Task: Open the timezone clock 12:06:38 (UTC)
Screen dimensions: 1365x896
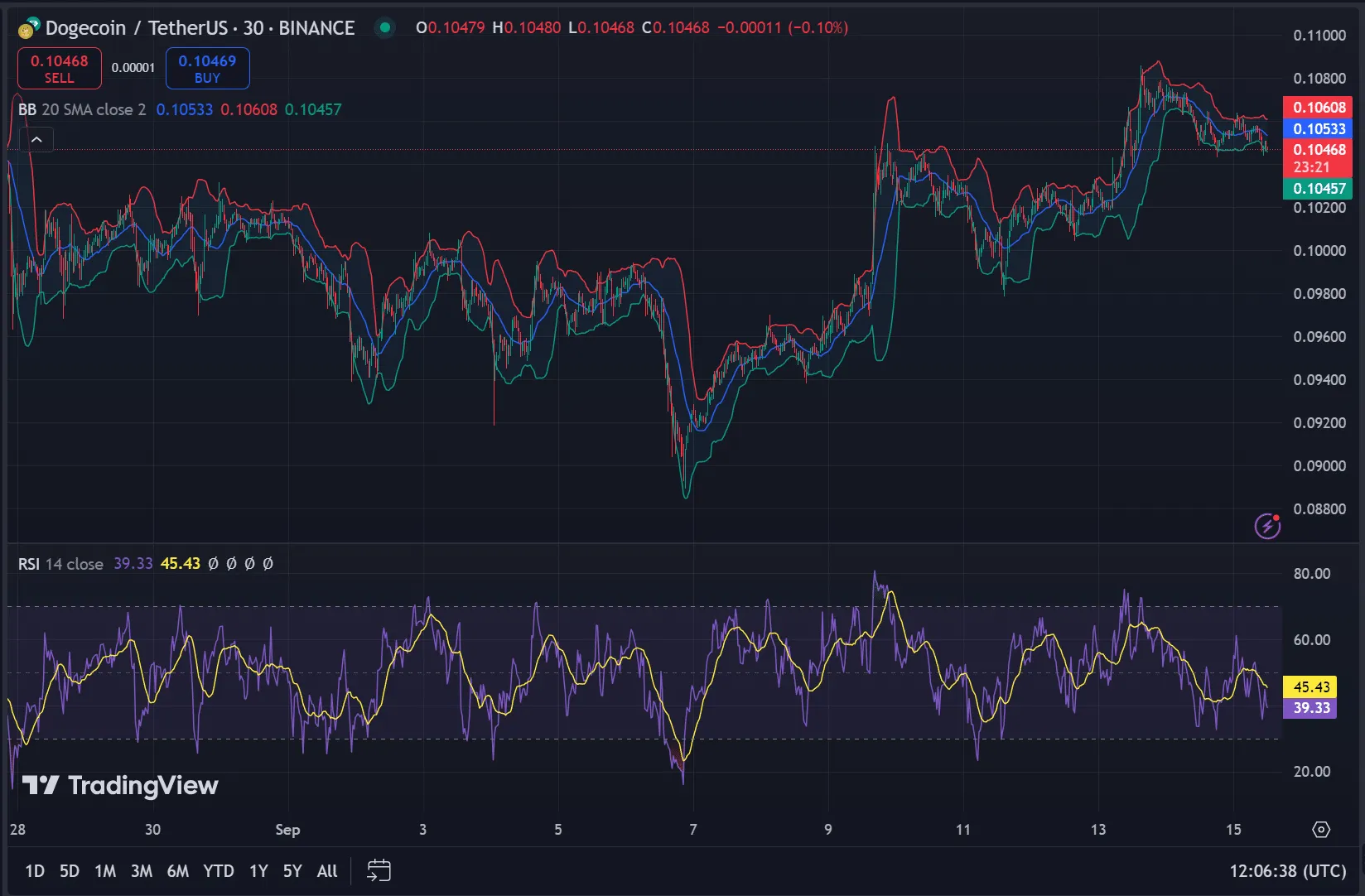Action: 1287,871
